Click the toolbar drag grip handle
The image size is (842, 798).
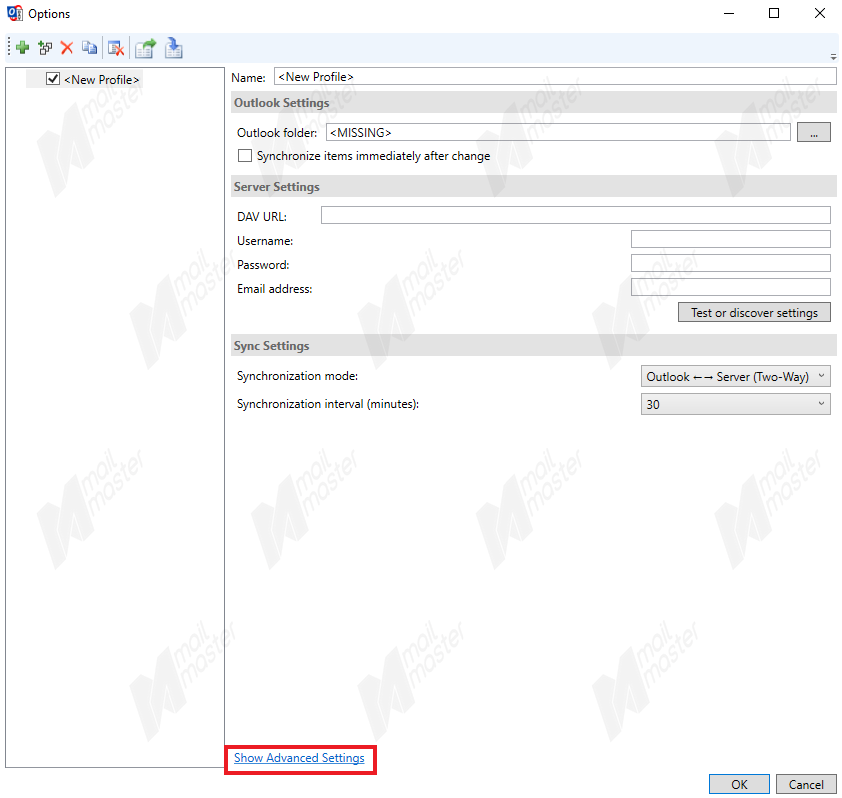coord(9,48)
